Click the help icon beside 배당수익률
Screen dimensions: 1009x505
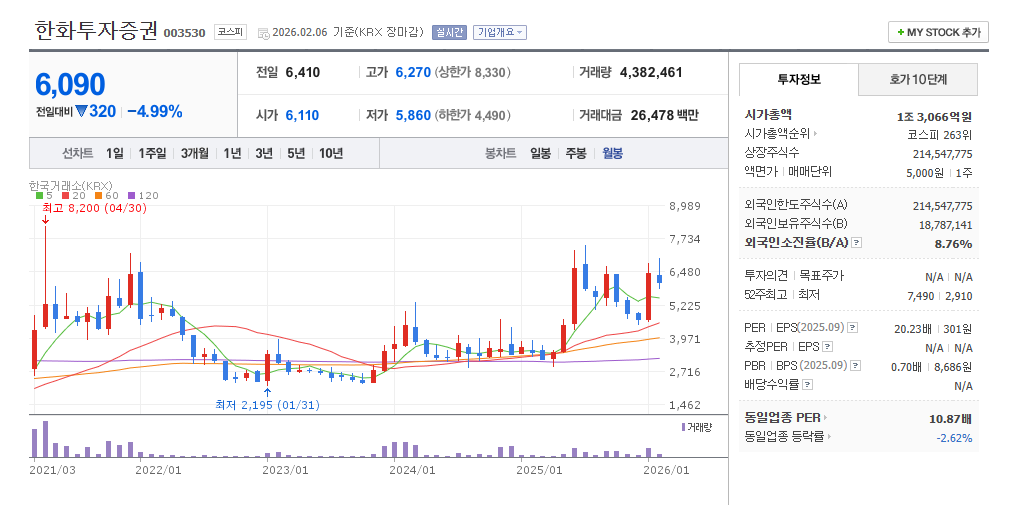pos(808,385)
